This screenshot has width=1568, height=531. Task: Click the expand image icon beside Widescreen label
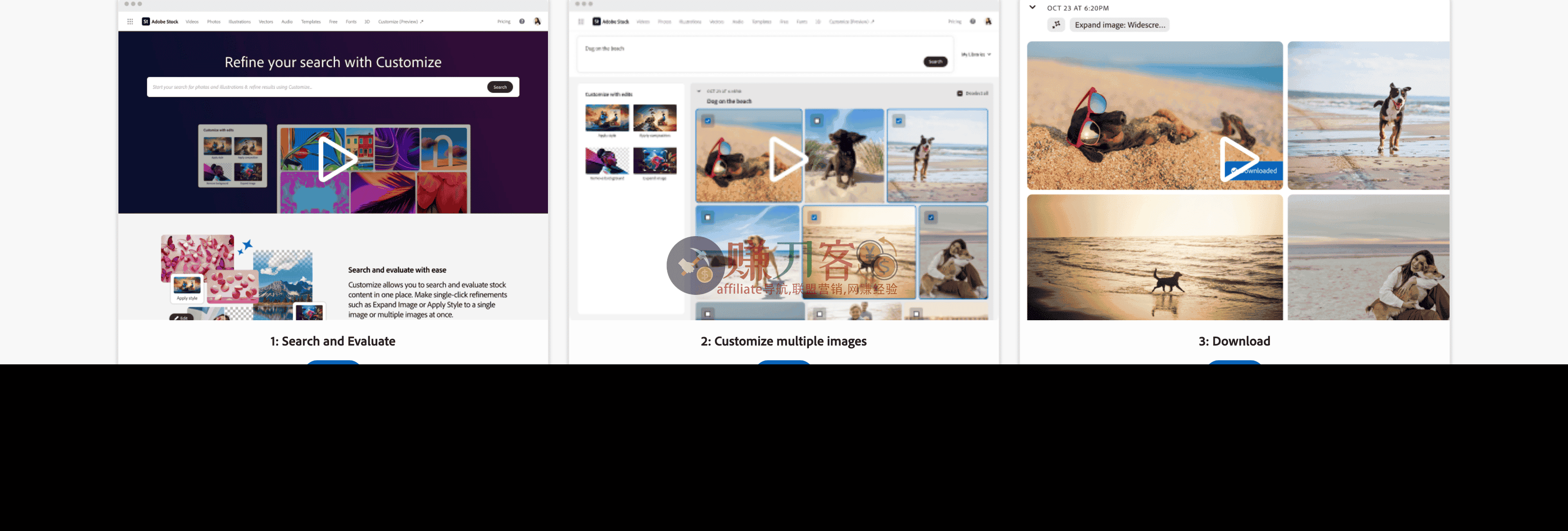tap(1056, 25)
